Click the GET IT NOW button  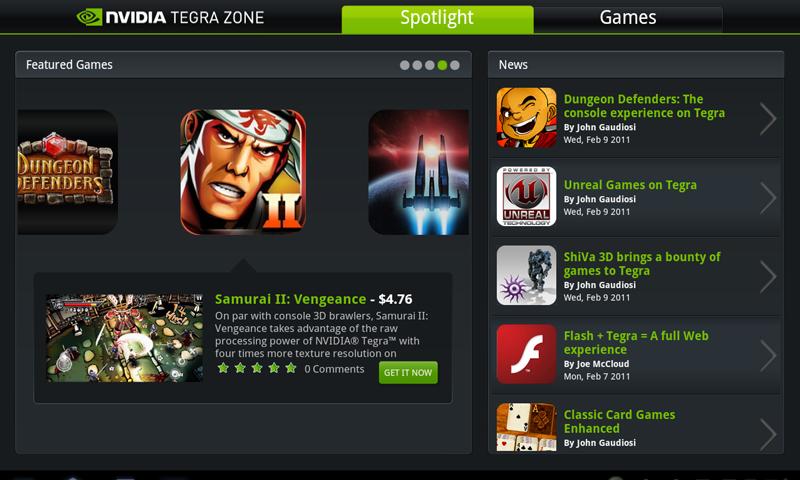[408, 372]
